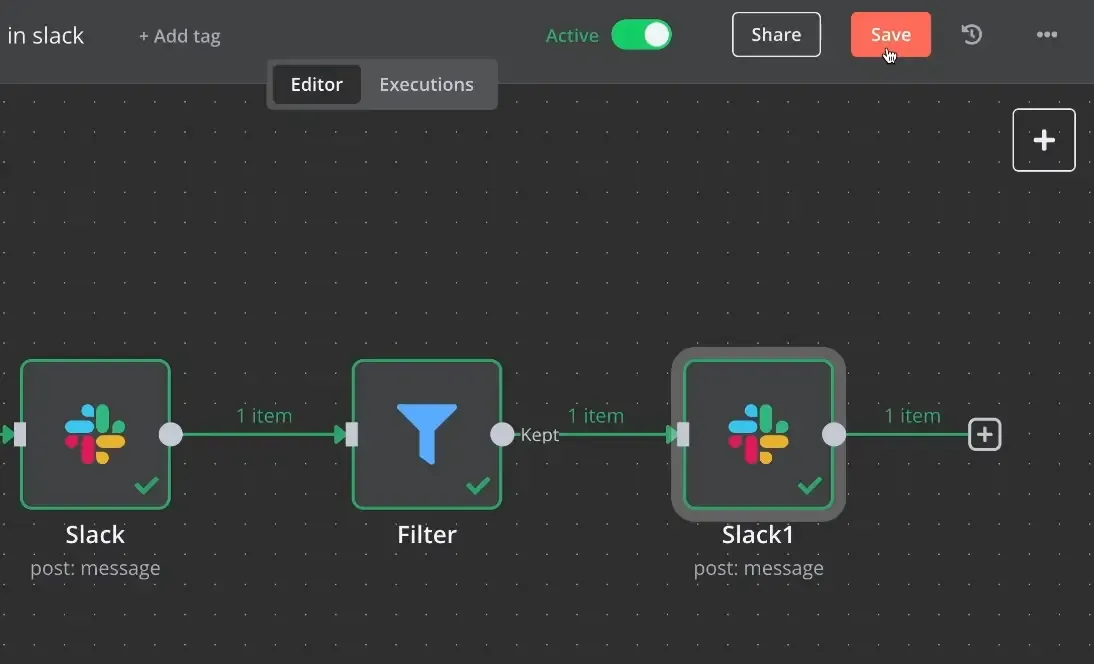The height and width of the screenshot is (664, 1094).
Task: Switch to the Executions tab
Action: [426, 85]
